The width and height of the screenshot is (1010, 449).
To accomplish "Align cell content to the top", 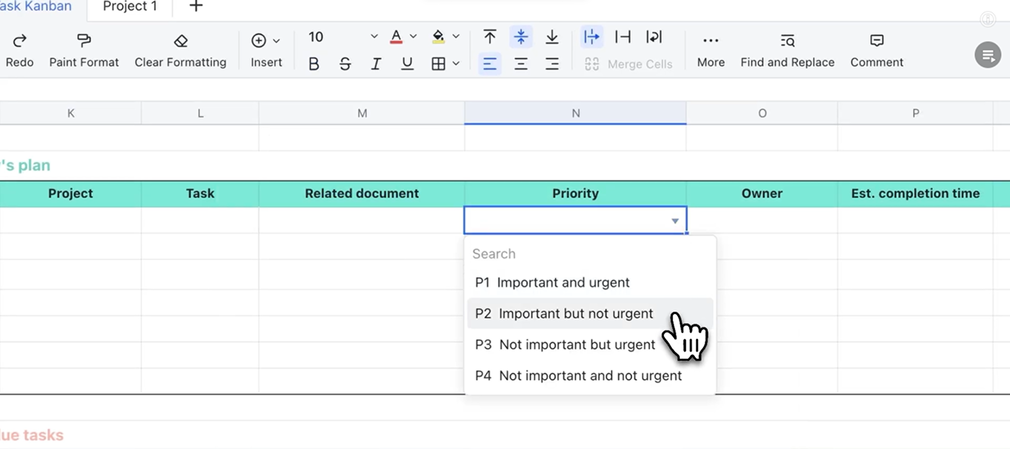I will [x=490, y=37].
